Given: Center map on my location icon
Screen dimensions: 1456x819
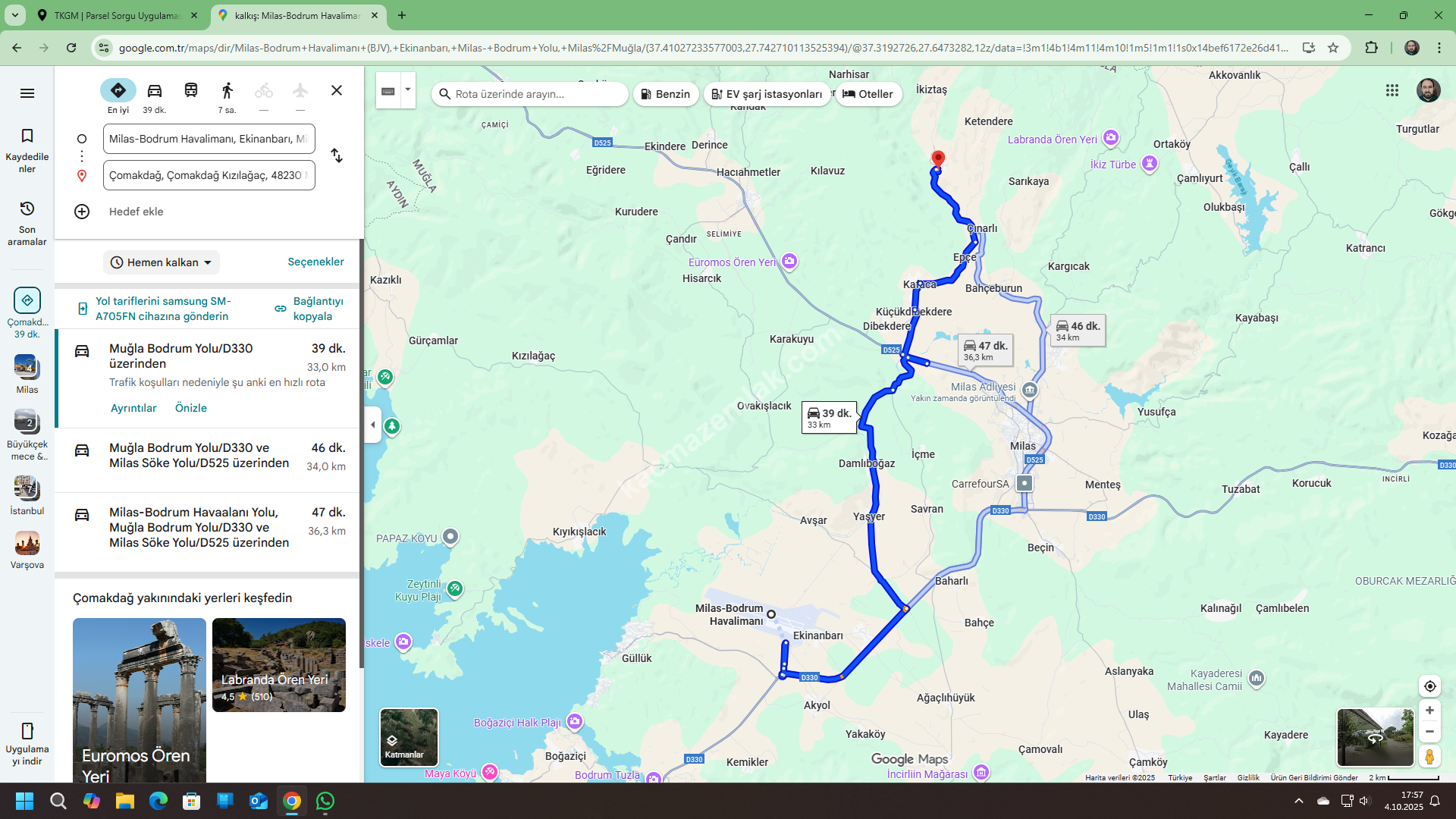Looking at the screenshot, I should (1429, 686).
